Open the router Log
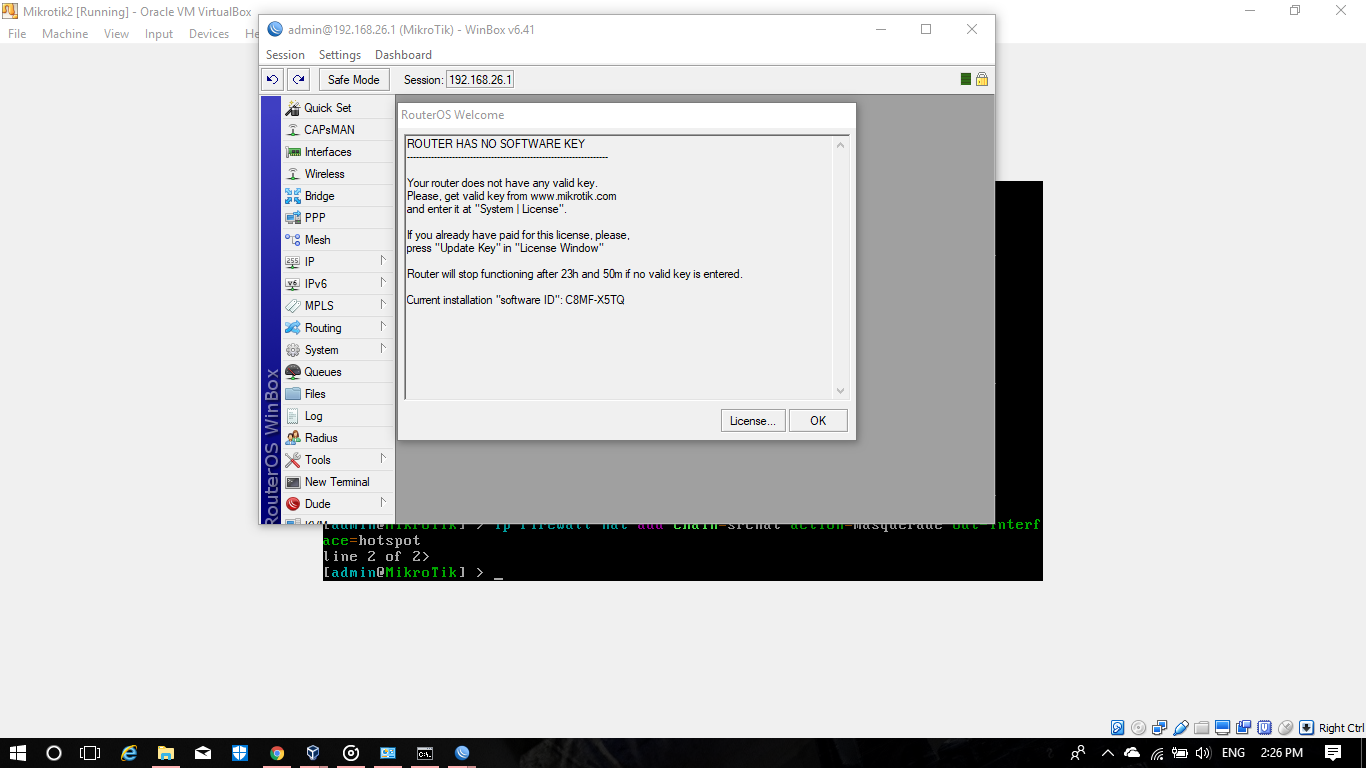Screen dimensions: 1366x768 pos(338,416)
